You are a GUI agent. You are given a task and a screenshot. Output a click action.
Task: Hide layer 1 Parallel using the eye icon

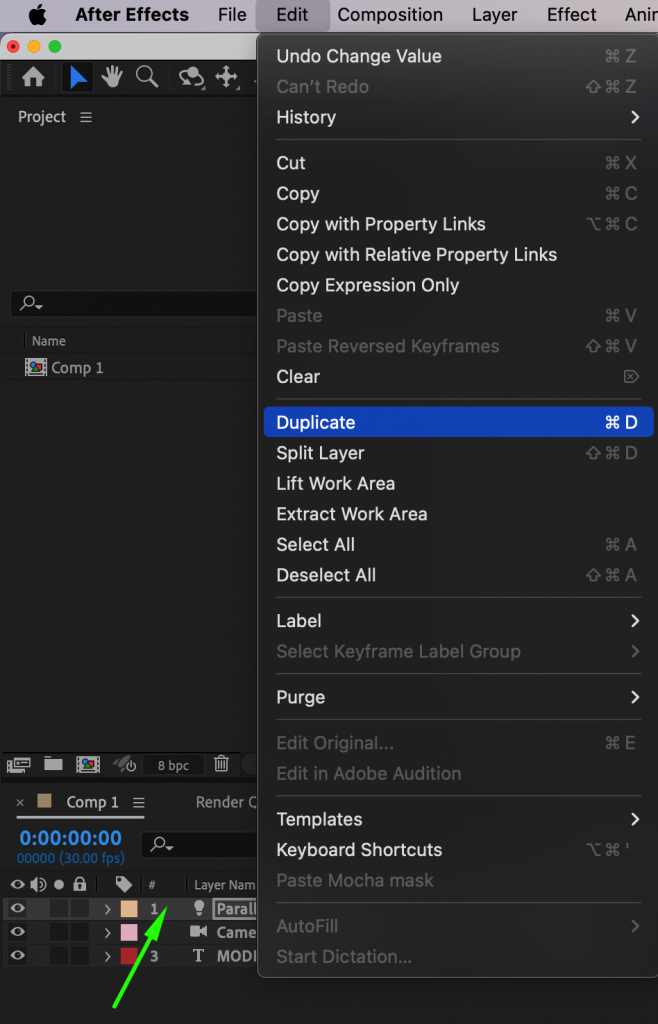[x=16, y=908]
